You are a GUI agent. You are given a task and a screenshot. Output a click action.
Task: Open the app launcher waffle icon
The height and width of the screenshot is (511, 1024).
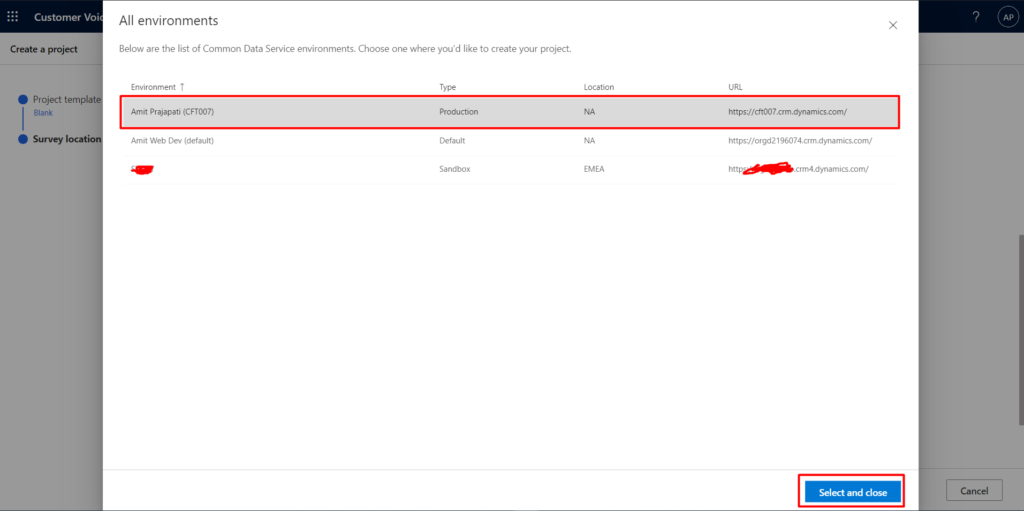tap(12, 17)
